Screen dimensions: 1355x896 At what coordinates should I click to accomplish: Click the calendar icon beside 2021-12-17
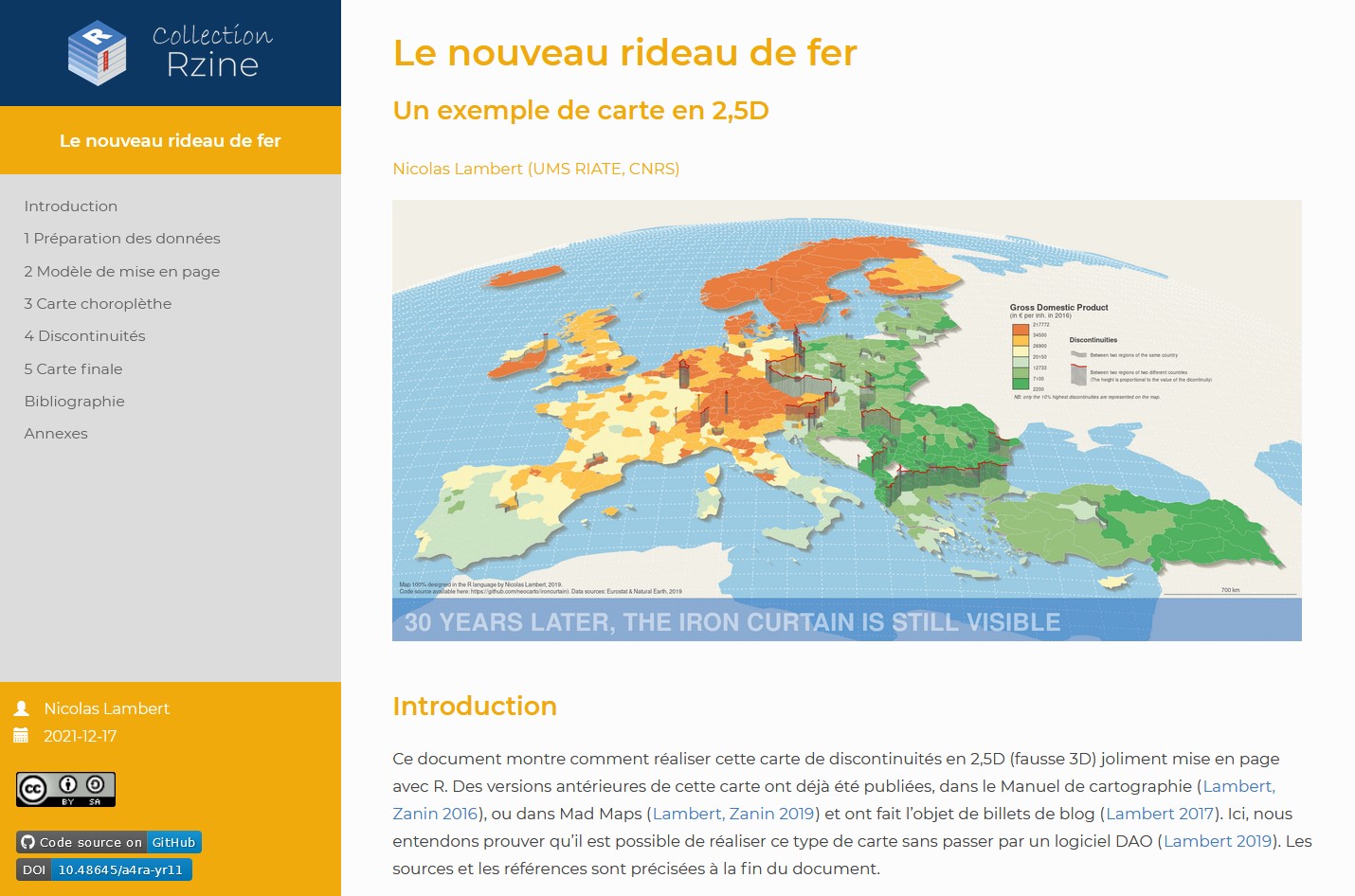21,736
